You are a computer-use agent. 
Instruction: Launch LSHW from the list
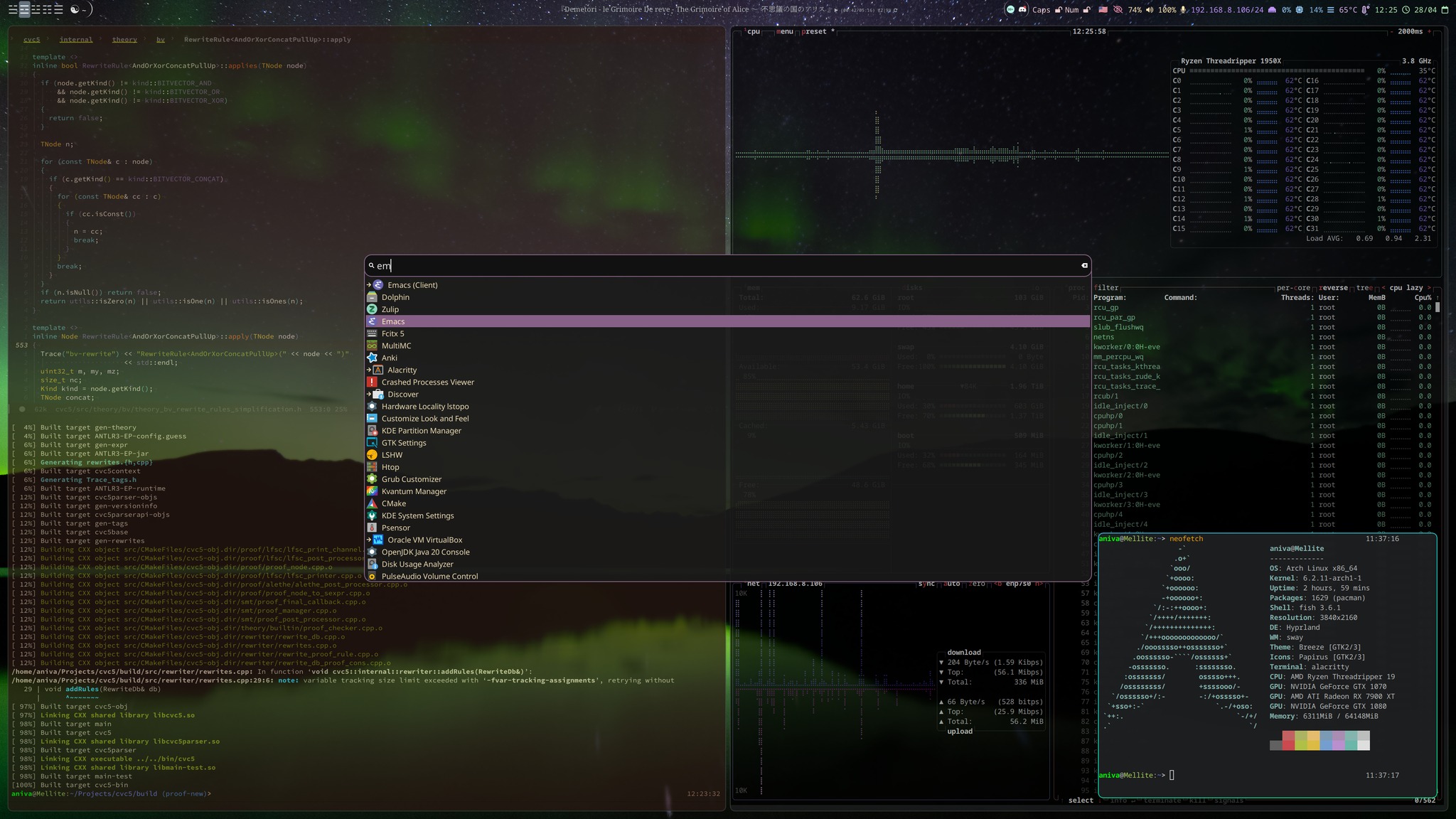click(x=728, y=454)
